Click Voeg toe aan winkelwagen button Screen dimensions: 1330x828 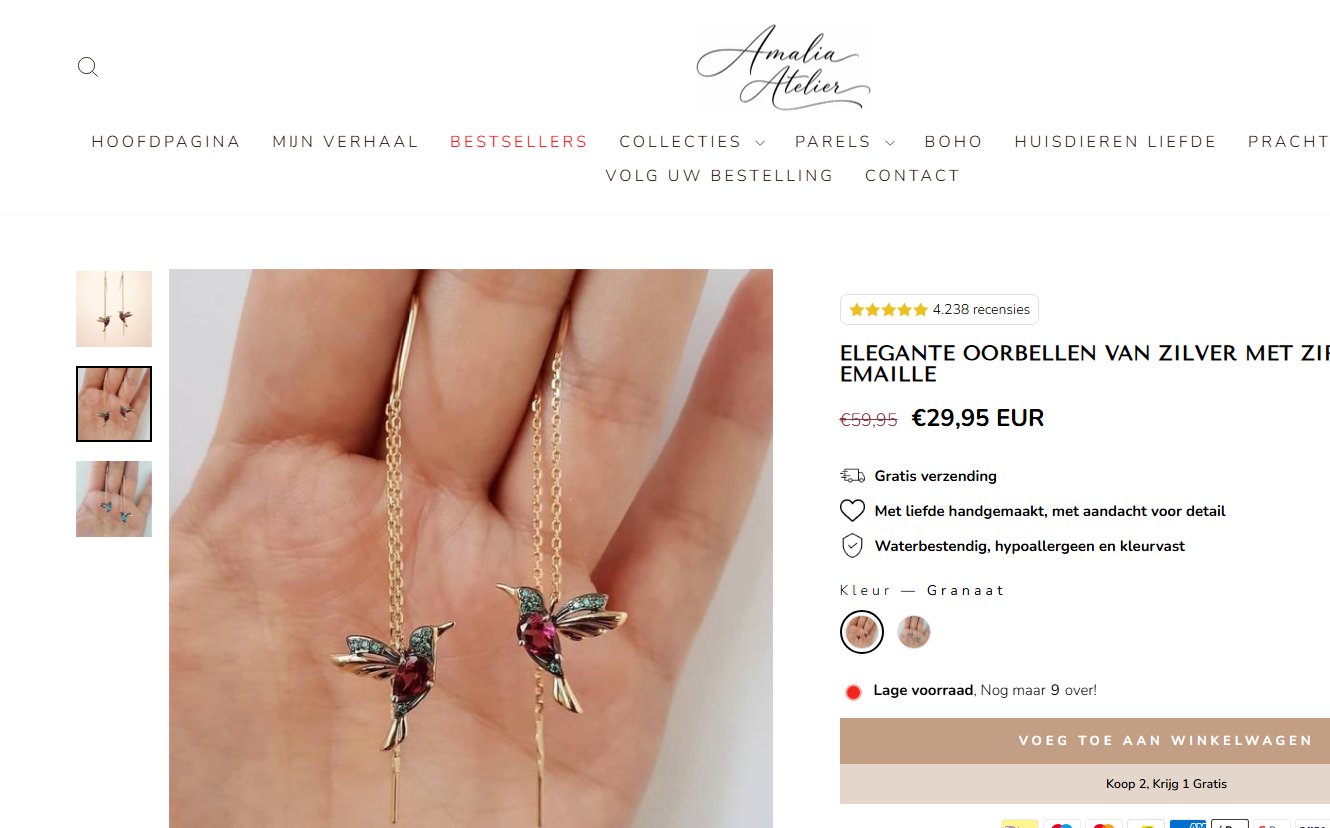tap(1085, 741)
